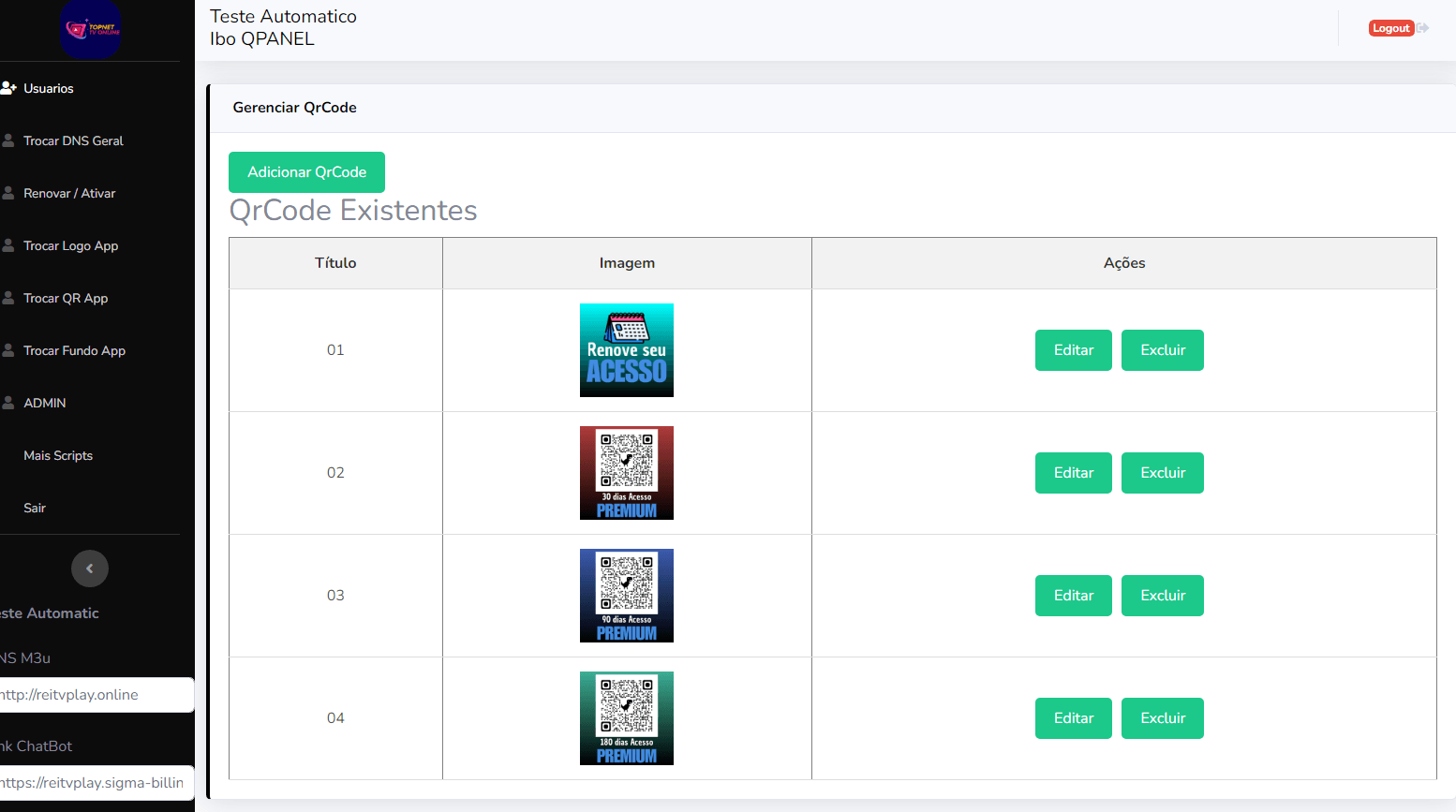Open Mais Scripts menu item
The width and height of the screenshot is (1456, 812).
(58, 455)
